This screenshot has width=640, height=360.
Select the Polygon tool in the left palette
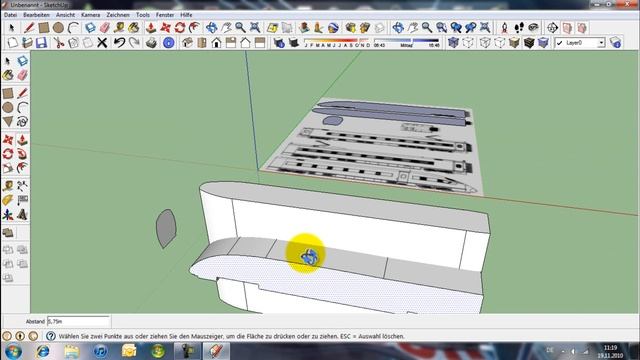8,122
